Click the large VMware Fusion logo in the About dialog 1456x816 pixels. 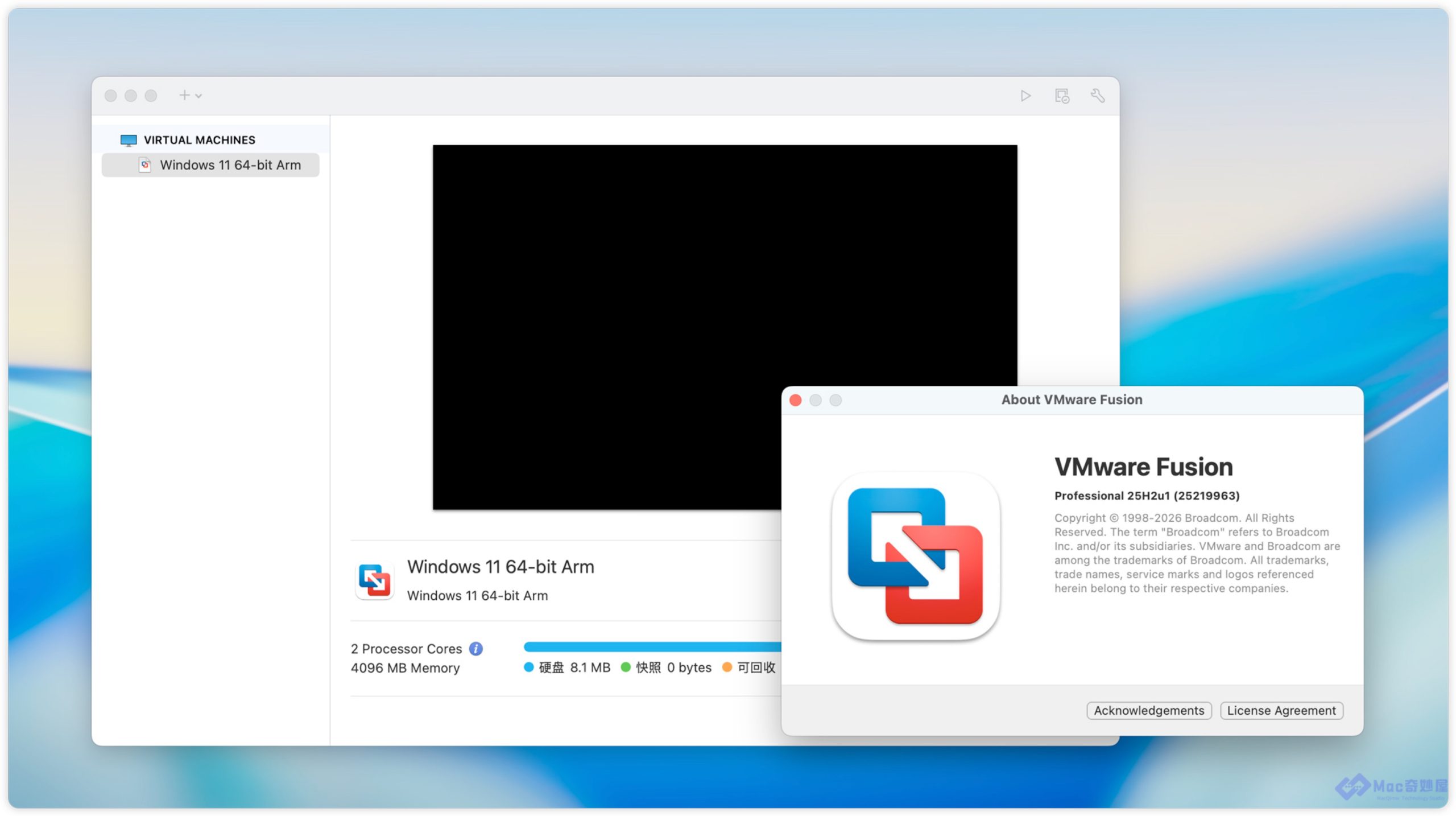pos(915,556)
